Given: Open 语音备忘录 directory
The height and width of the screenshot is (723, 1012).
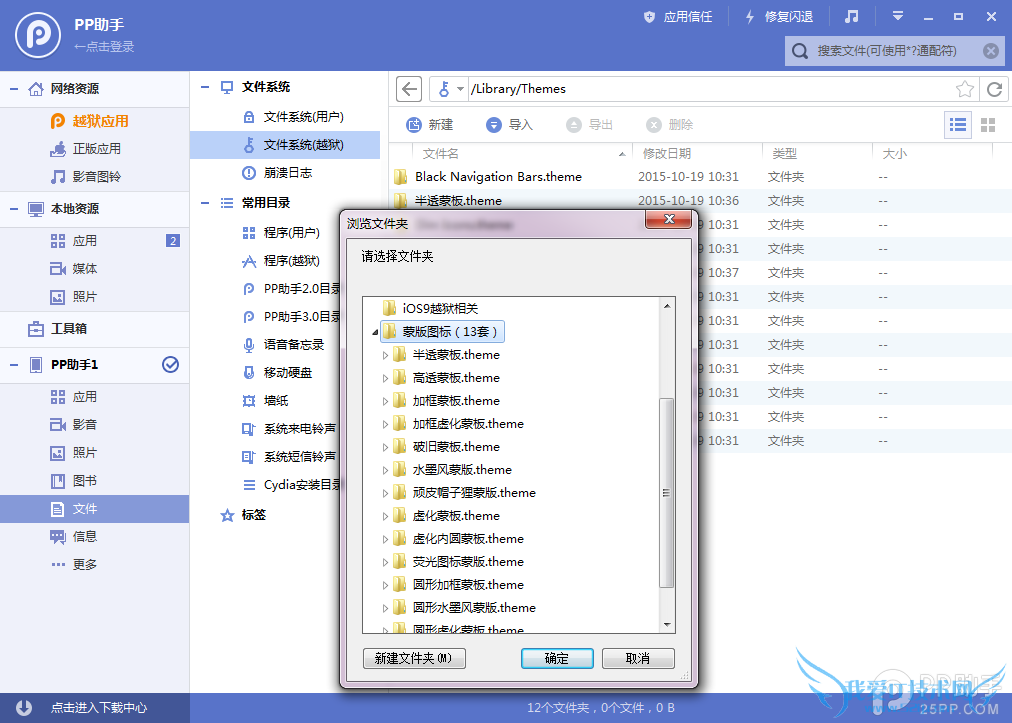Looking at the screenshot, I should [283, 345].
